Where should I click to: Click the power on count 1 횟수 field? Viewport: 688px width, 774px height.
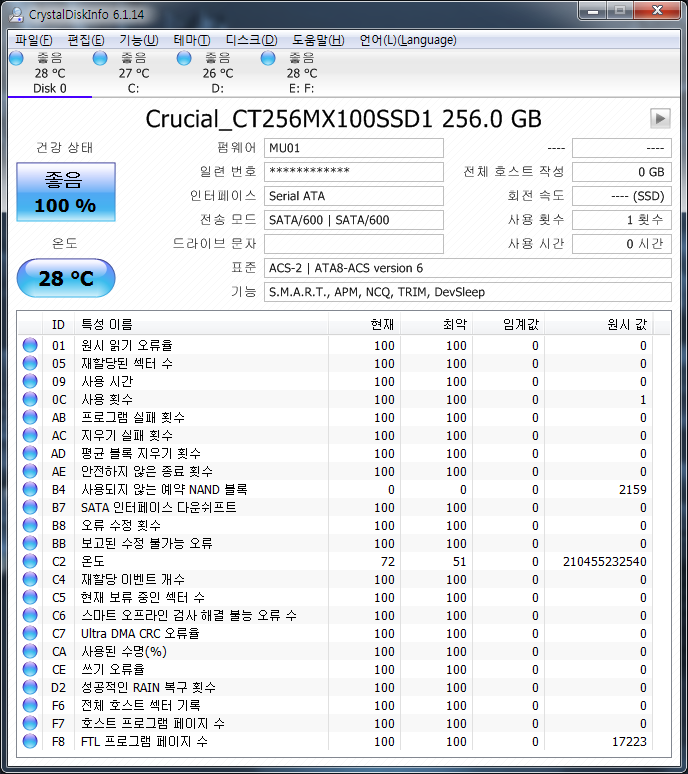[621, 220]
